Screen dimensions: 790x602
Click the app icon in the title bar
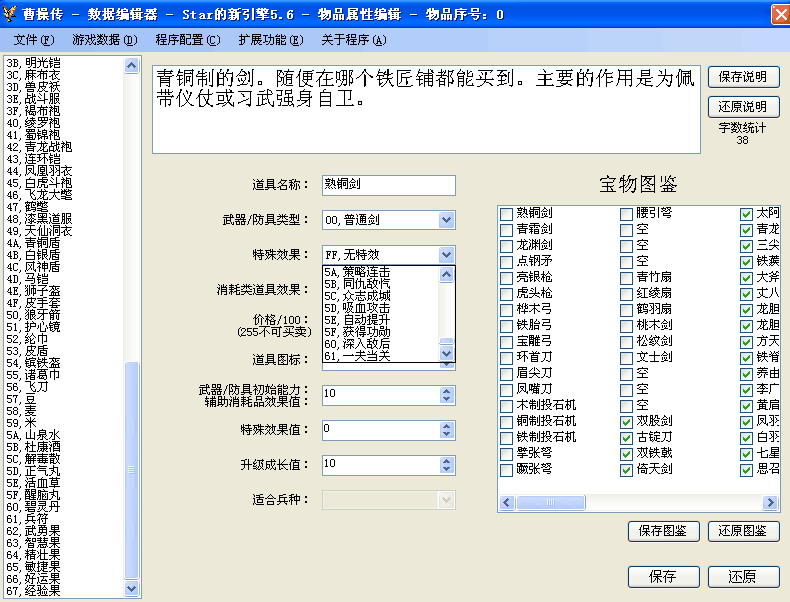point(11,14)
